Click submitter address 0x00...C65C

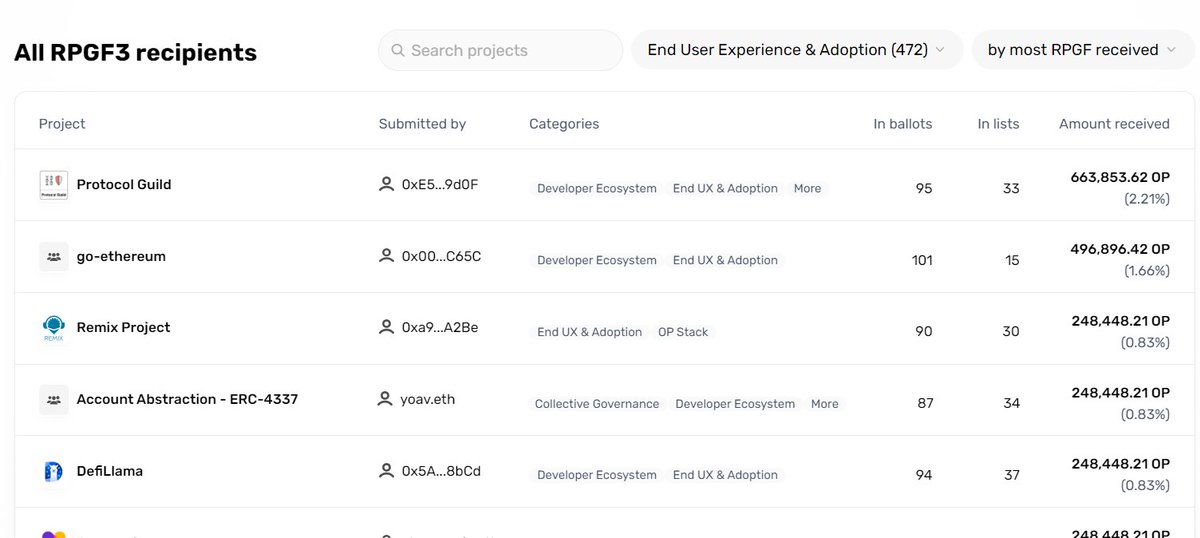pos(441,256)
